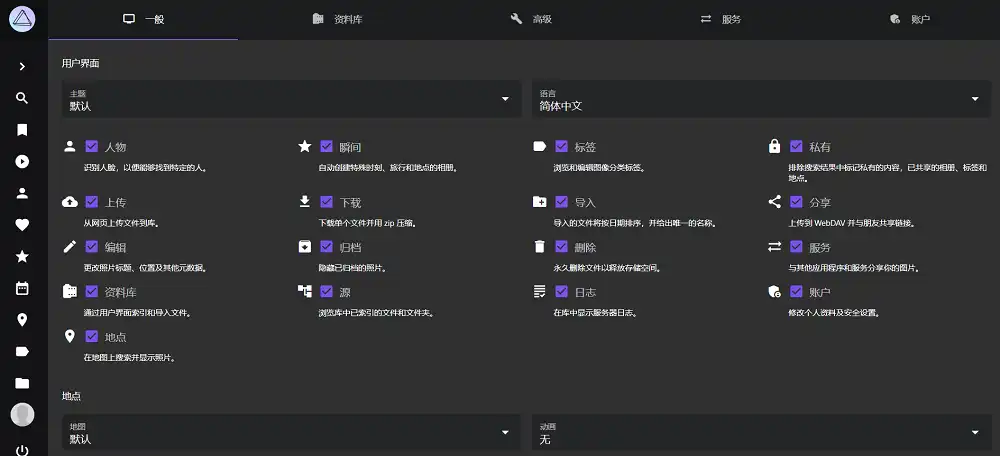The image size is (1000, 456).
Task: Open albums via sidebar bookmark icon
Action: coord(22,130)
